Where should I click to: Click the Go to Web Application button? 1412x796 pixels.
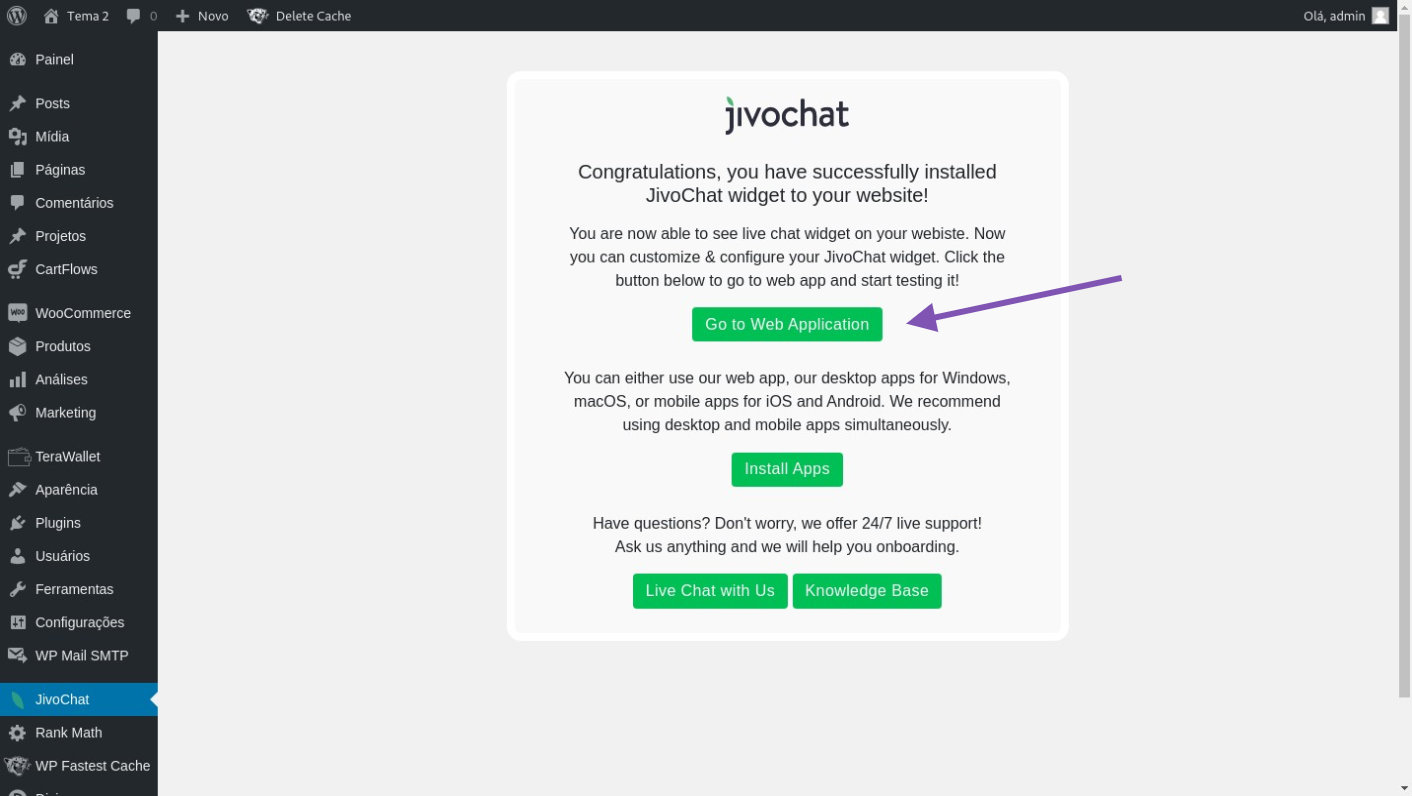pos(787,324)
